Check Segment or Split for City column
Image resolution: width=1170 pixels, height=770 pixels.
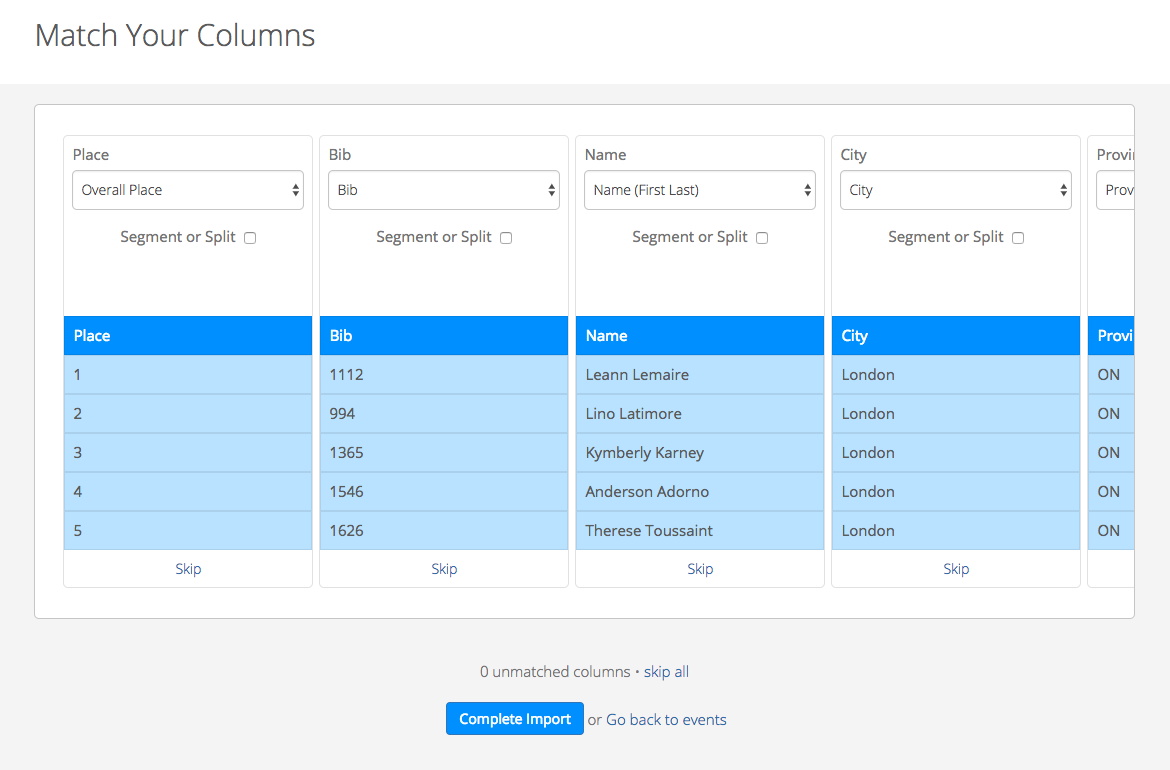click(x=1018, y=238)
